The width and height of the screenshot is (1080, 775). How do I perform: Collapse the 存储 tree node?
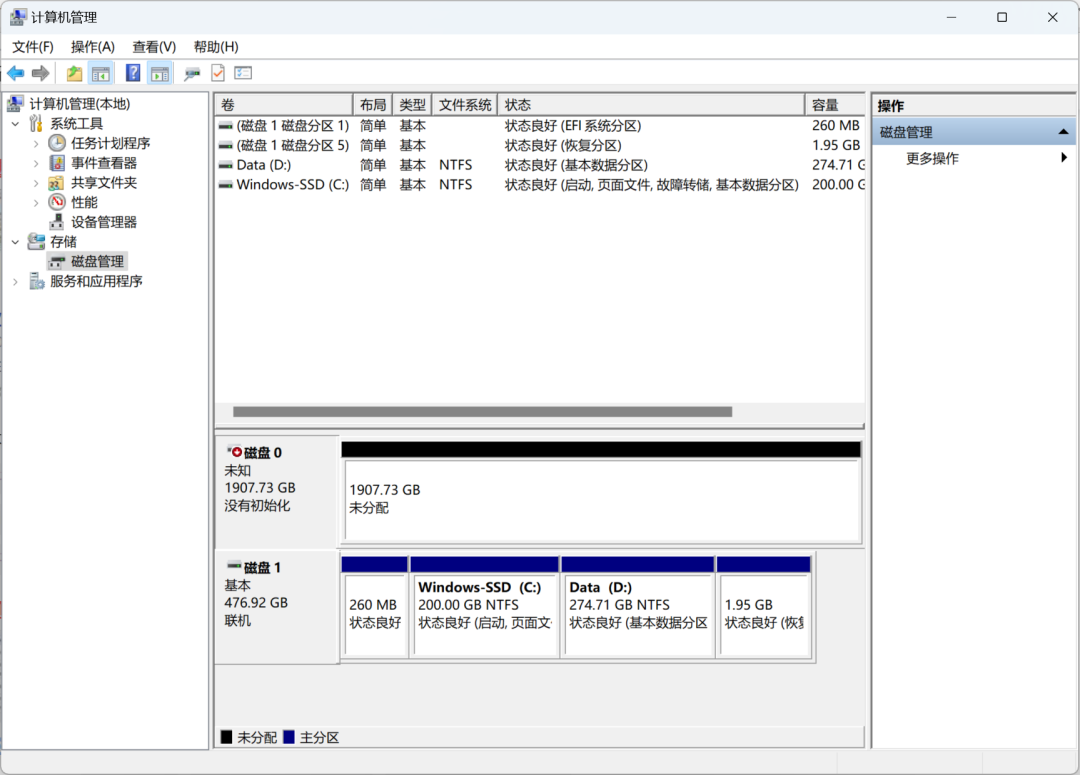tap(16, 242)
